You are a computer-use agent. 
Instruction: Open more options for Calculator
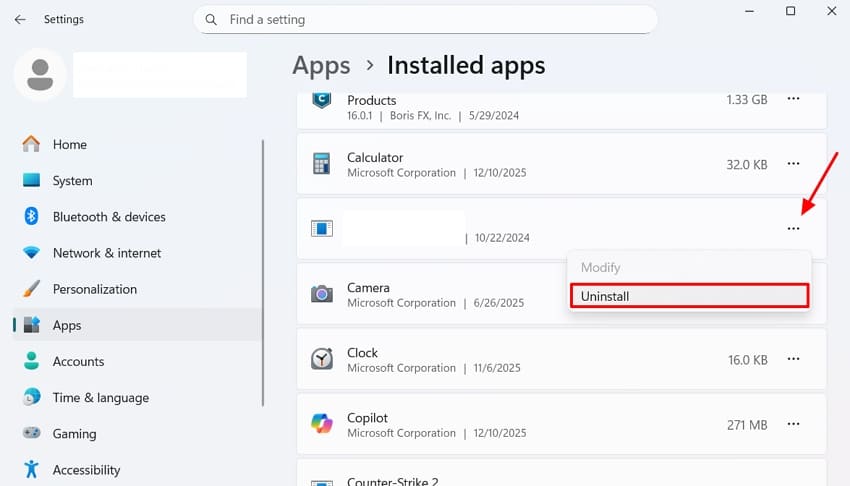click(x=793, y=164)
